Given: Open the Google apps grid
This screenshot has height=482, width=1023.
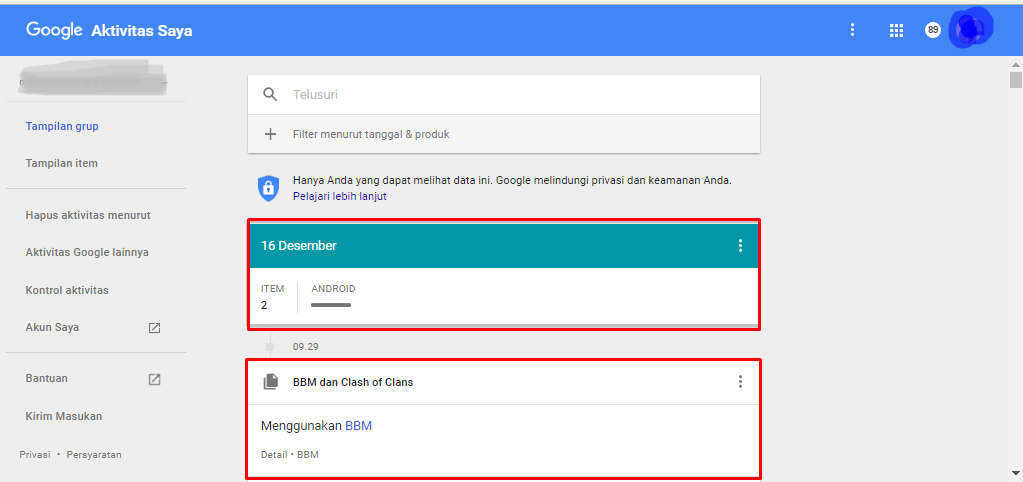Looking at the screenshot, I should (x=896, y=30).
